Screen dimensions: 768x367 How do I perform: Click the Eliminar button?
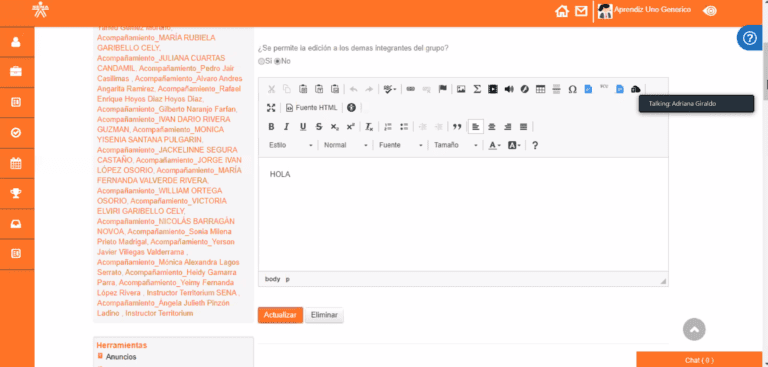click(324, 315)
